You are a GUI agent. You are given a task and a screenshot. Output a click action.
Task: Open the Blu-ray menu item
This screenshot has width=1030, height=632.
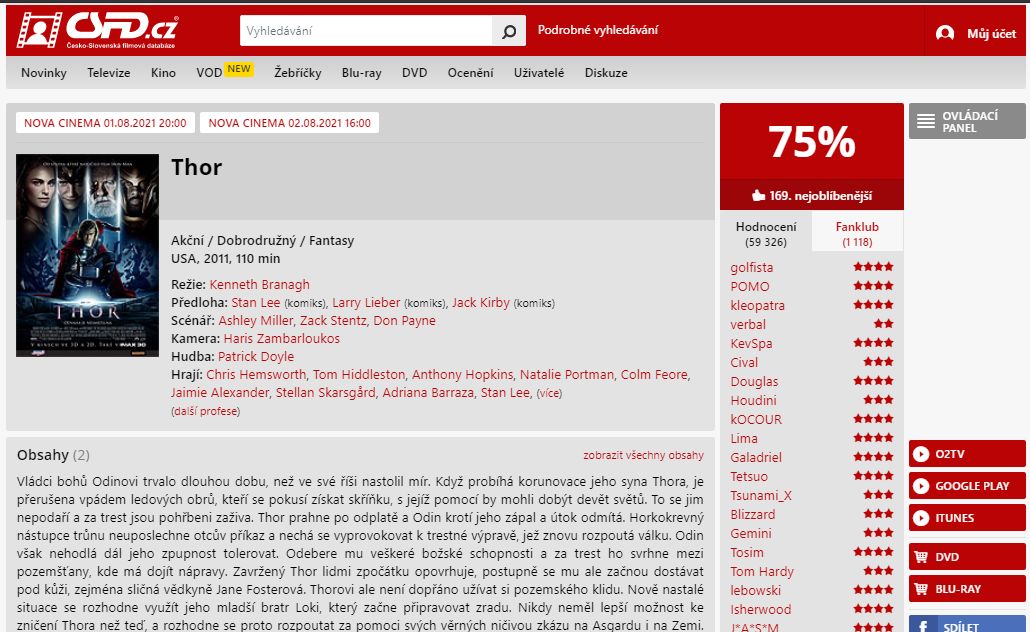(x=361, y=73)
